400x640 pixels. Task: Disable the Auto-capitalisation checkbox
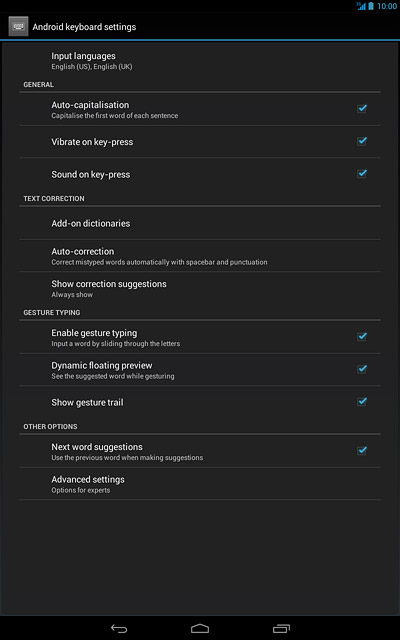click(362, 109)
